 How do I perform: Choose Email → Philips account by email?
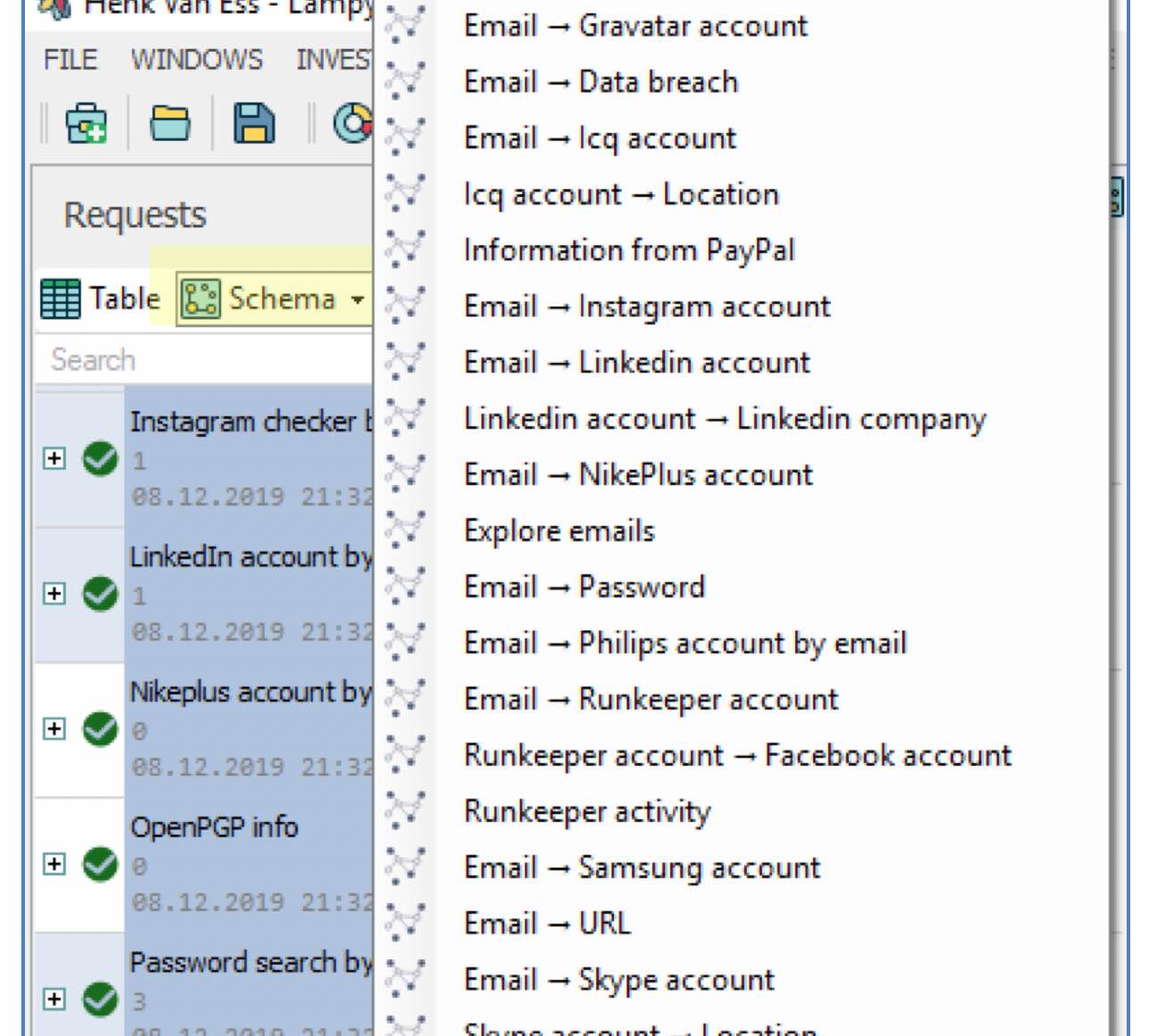pyautogui.click(x=685, y=644)
